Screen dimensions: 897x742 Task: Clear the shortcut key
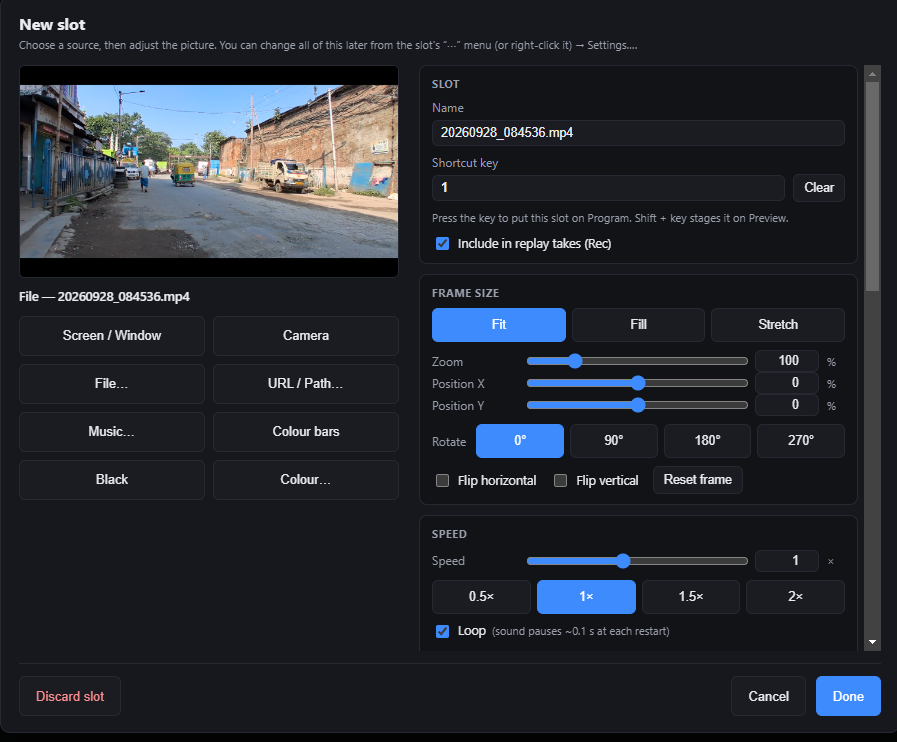[819, 188]
